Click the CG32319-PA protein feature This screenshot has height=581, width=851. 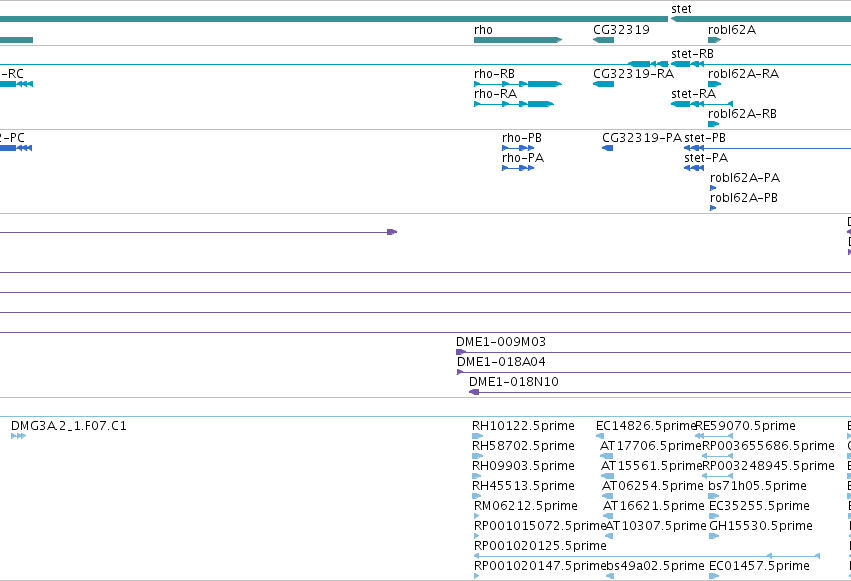point(608,148)
